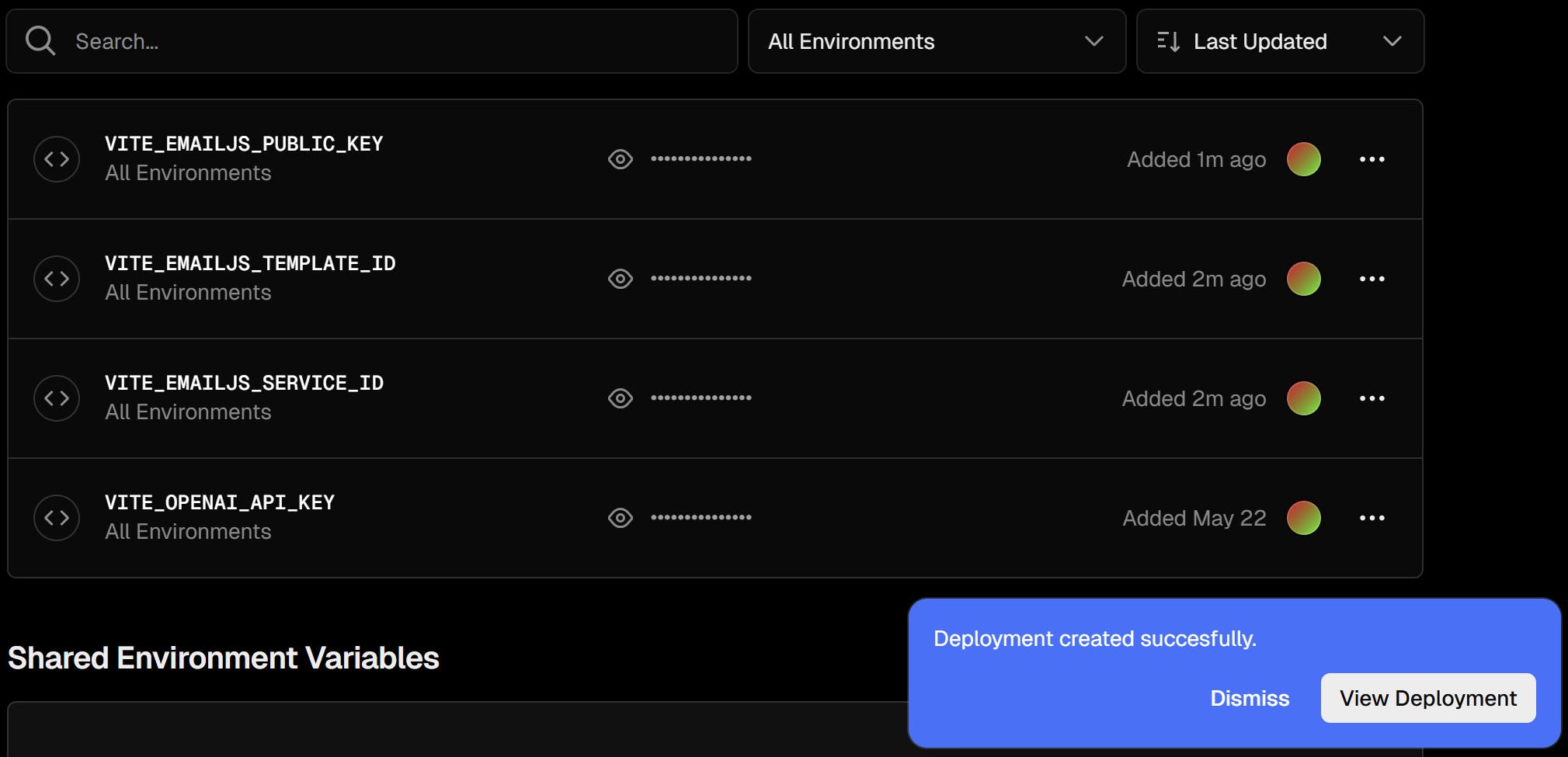This screenshot has width=1568, height=757.
Task: Open the Last Updated sort dropdown
Action: (1280, 41)
